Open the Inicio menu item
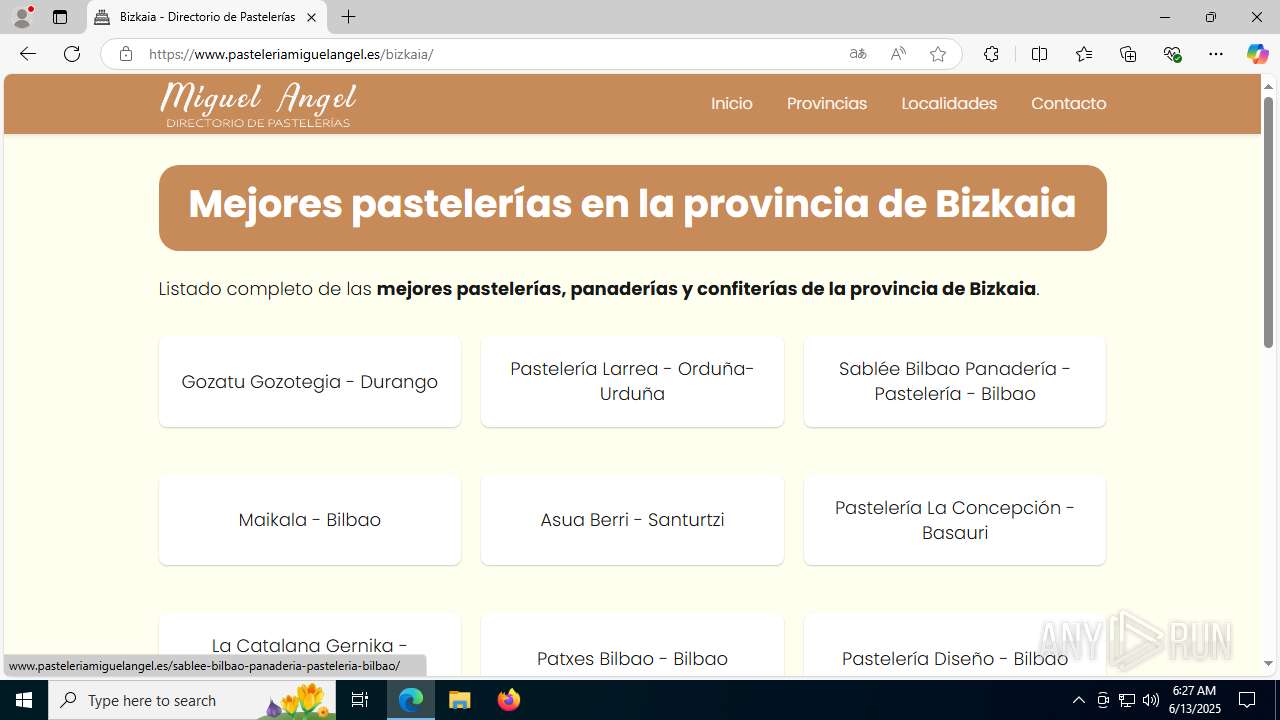 [732, 103]
